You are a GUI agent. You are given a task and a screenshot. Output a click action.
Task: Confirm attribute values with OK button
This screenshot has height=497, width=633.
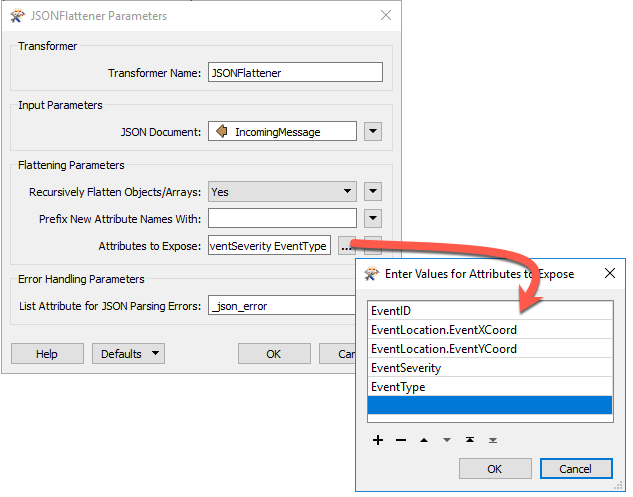495,469
